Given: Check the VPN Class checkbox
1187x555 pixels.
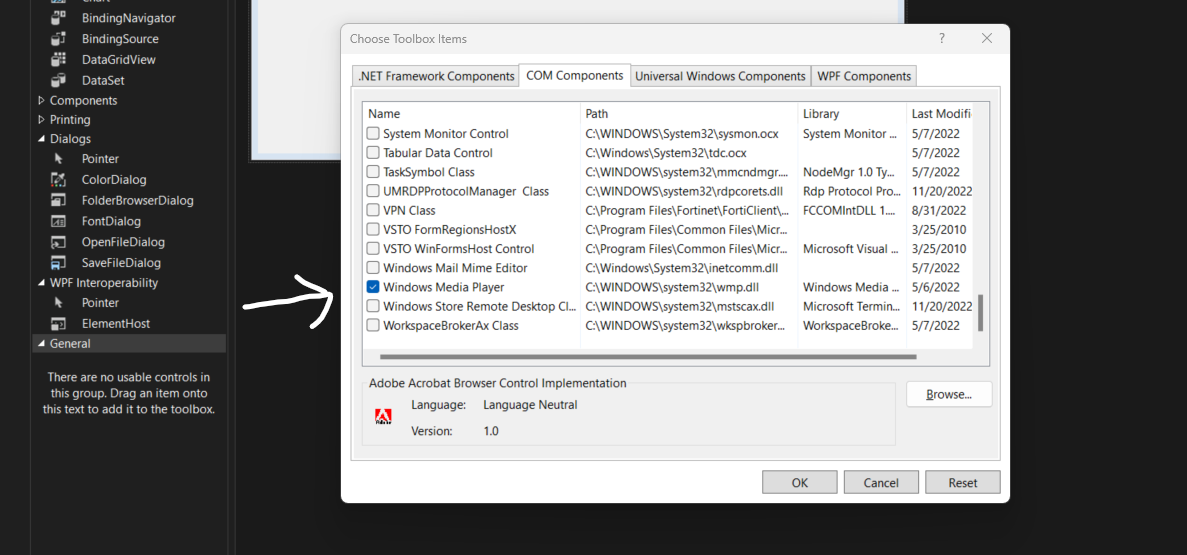Looking at the screenshot, I should pyautogui.click(x=372, y=210).
